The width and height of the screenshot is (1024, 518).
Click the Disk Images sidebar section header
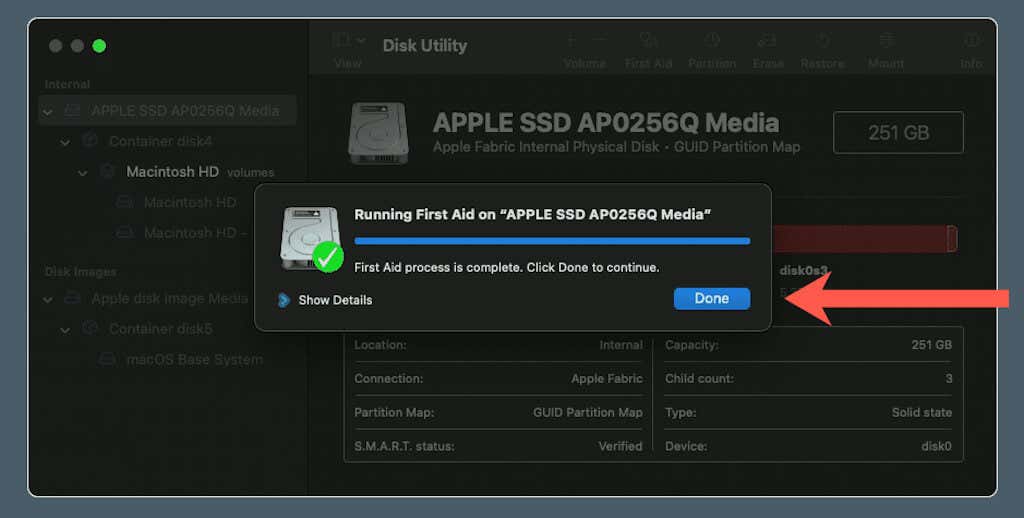(x=80, y=272)
